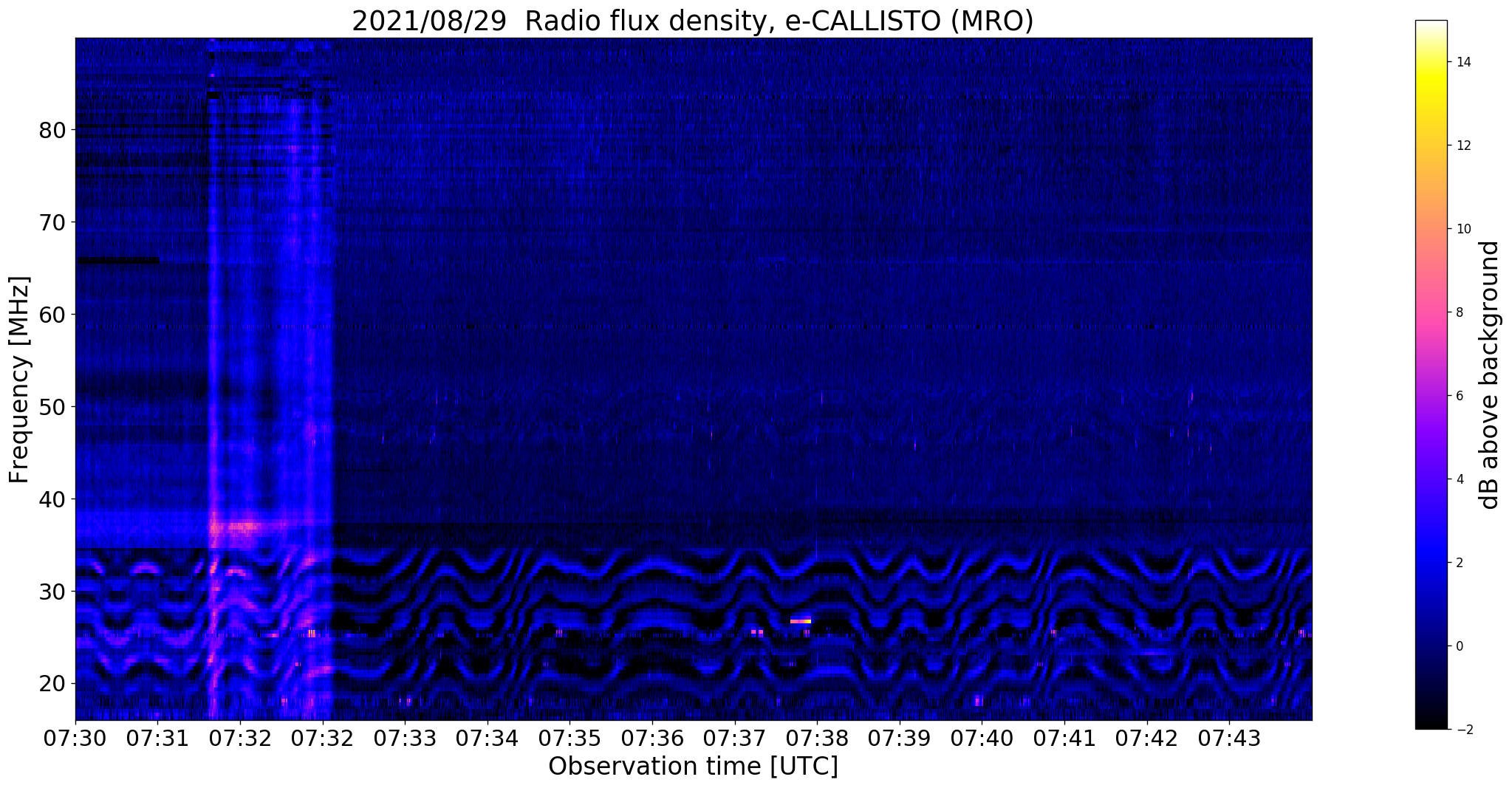
Task: Click the 40 MHz frequency tick label
Action: click(x=52, y=500)
